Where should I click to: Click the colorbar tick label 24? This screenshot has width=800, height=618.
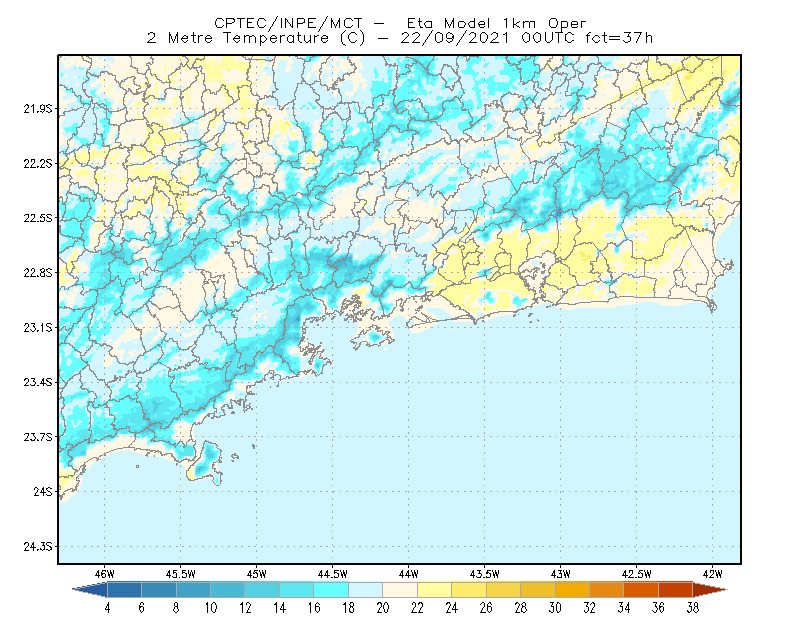452,608
